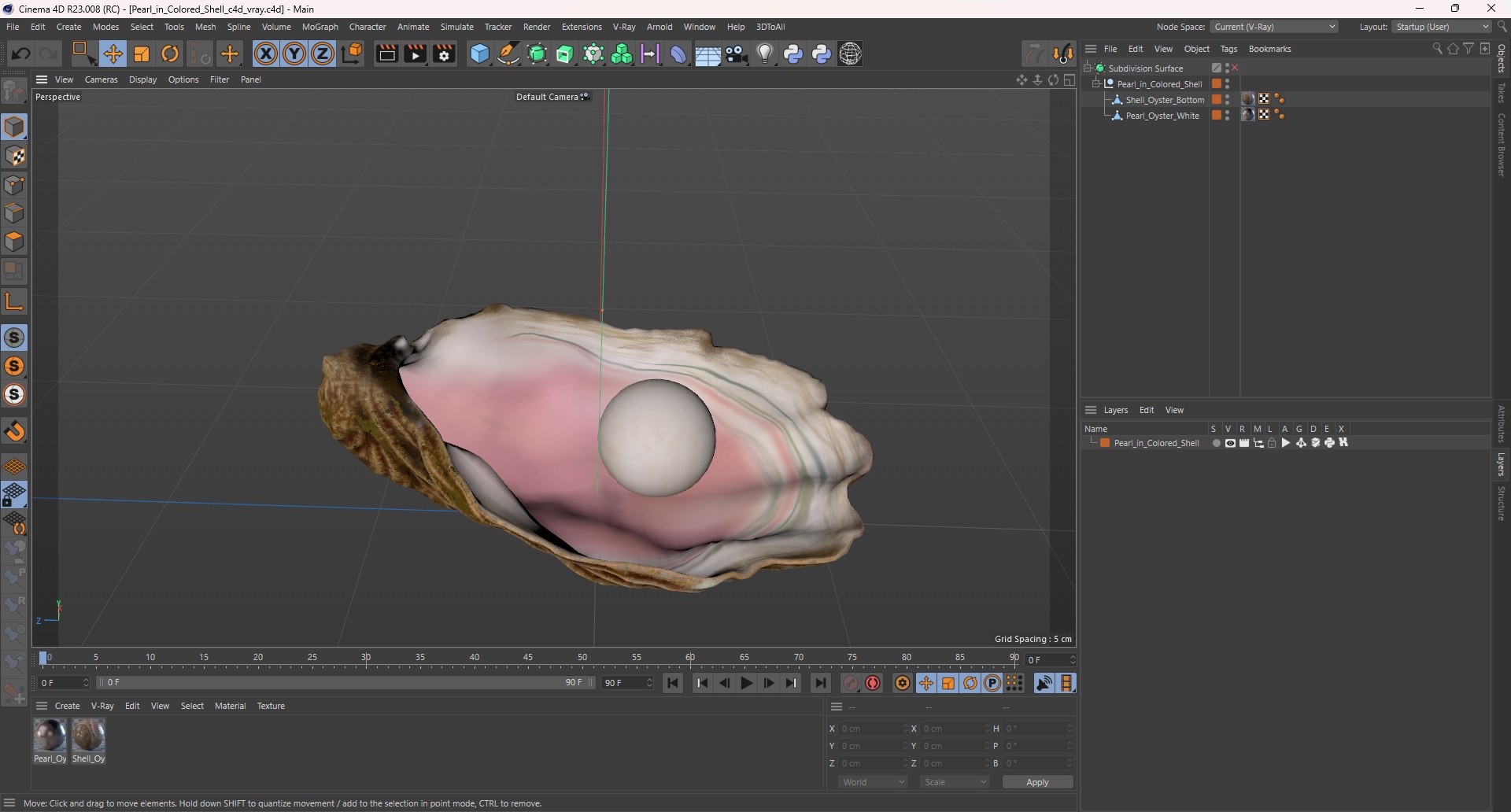The height and width of the screenshot is (812, 1511).
Task: Toggle Solo dot on Pearl_in_Colored_Shell layer
Action: (1216, 443)
